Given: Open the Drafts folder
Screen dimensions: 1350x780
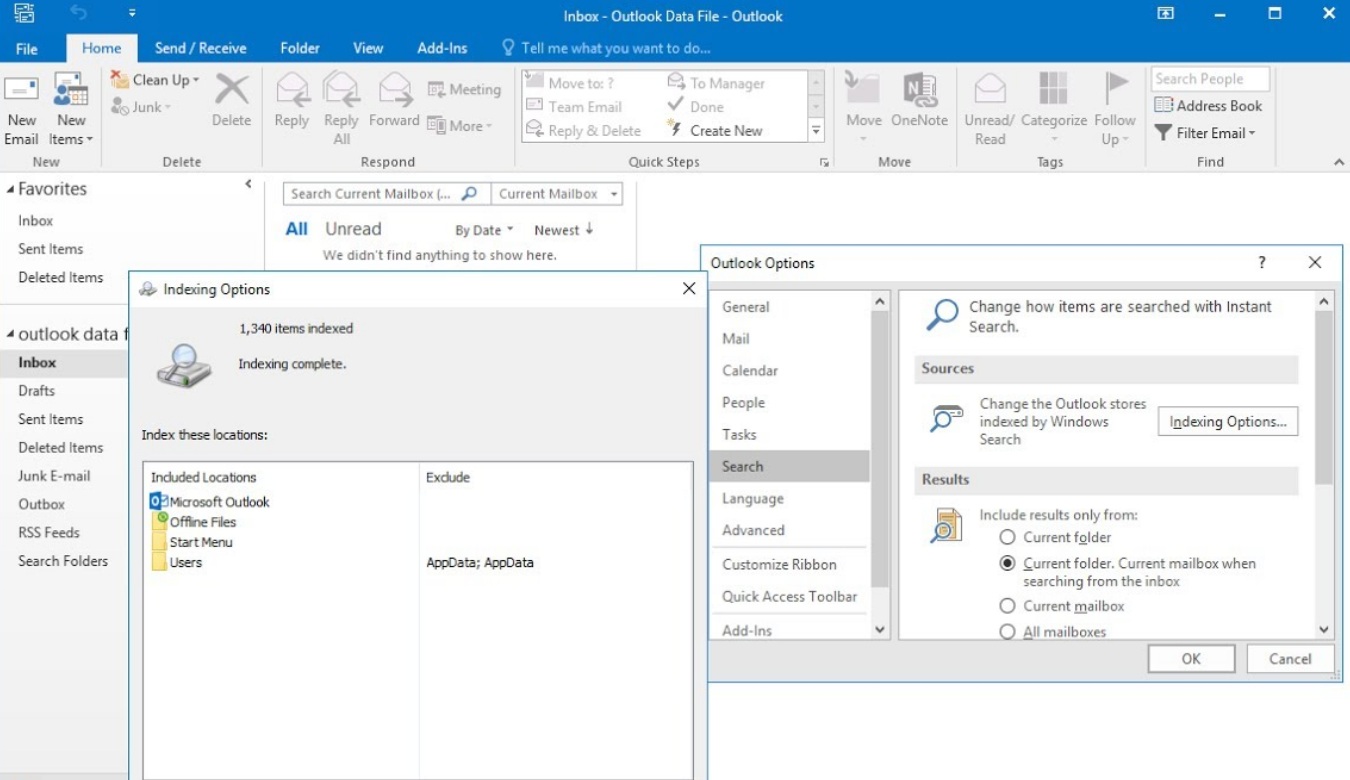Looking at the screenshot, I should [37, 391].
